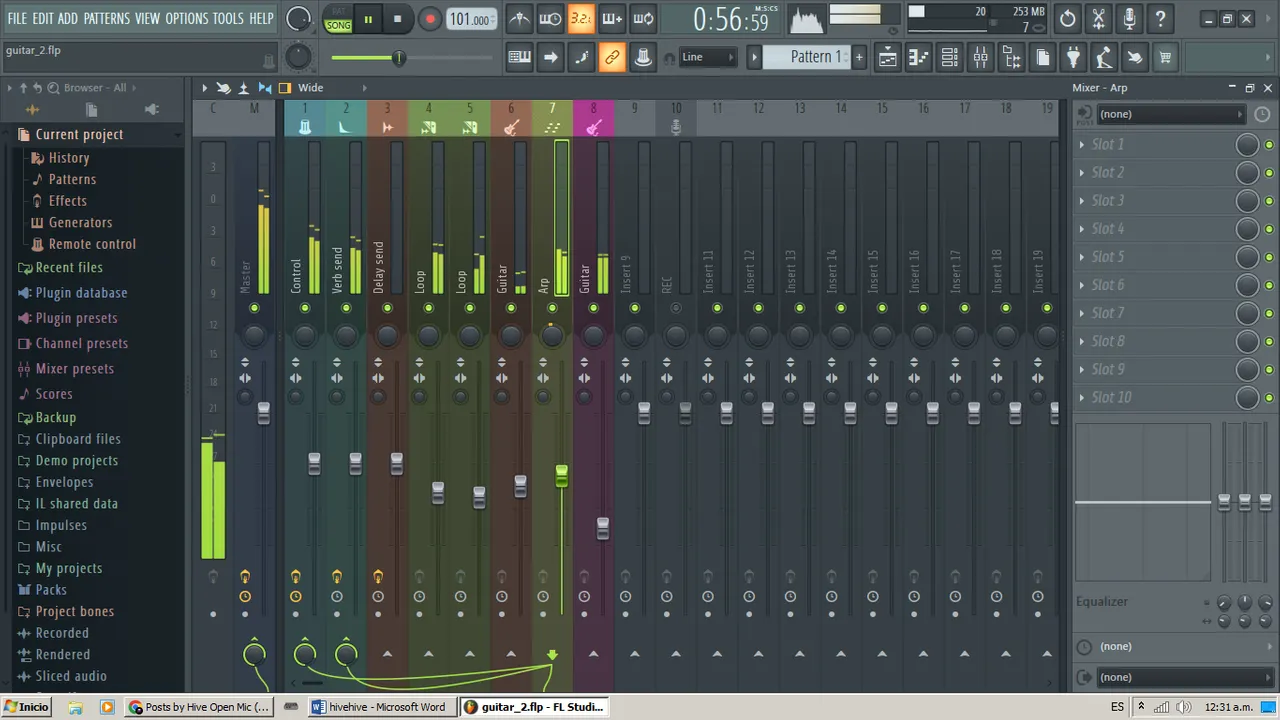Open the channel rack icon
This screenshot has width=1280, height=720.
pyautogui.click(x=949, y=57)
